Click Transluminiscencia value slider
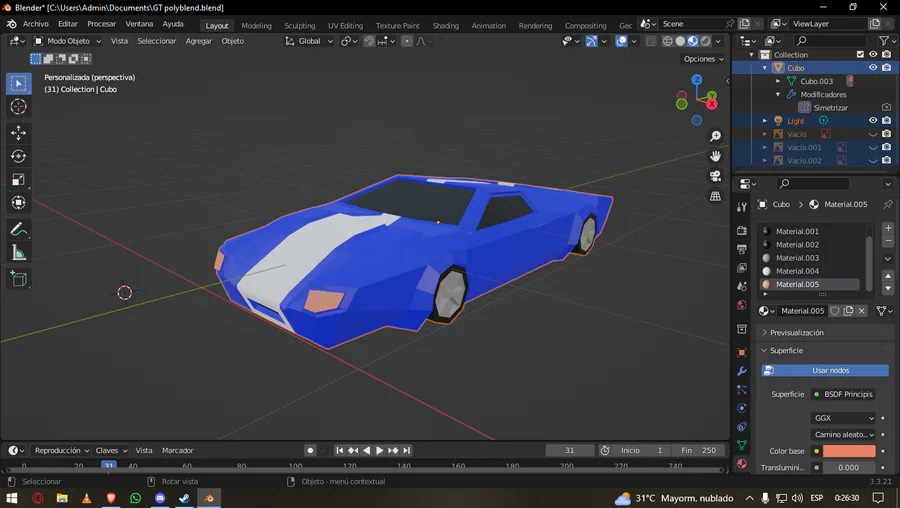The width and height of the screenshot is (900, 508). (x=849, y=468)
